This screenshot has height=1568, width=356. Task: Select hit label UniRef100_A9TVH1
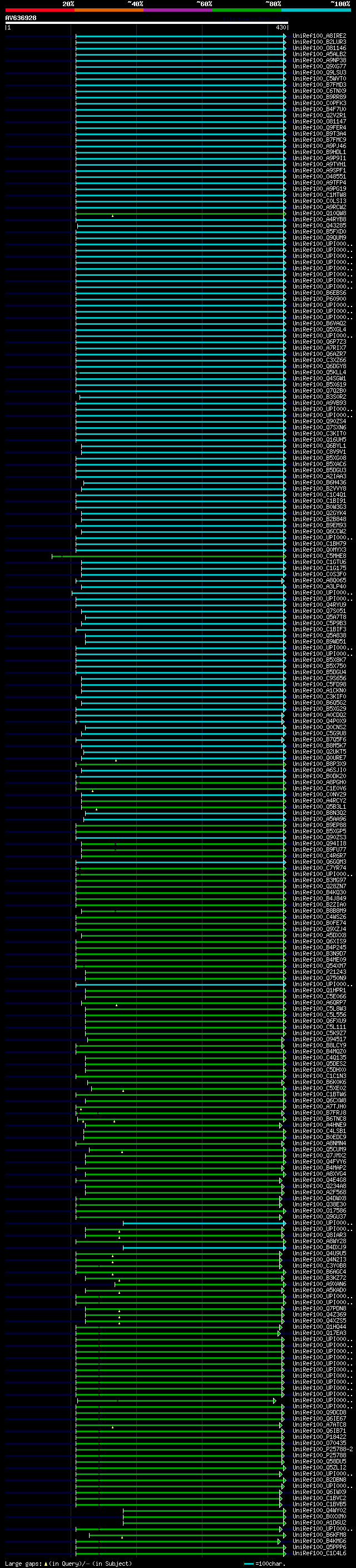(319, 164)
